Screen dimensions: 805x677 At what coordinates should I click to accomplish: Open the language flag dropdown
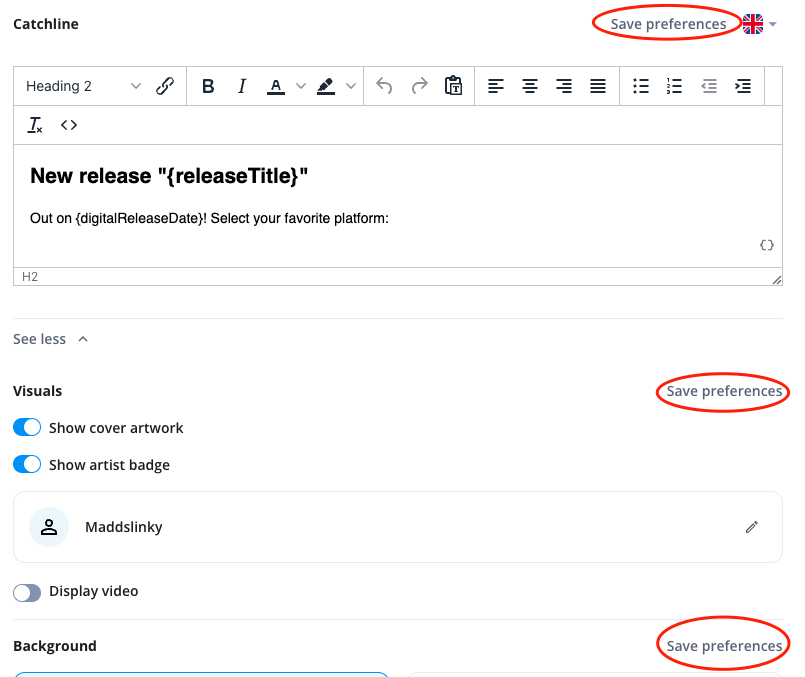[x=758, y=24]
